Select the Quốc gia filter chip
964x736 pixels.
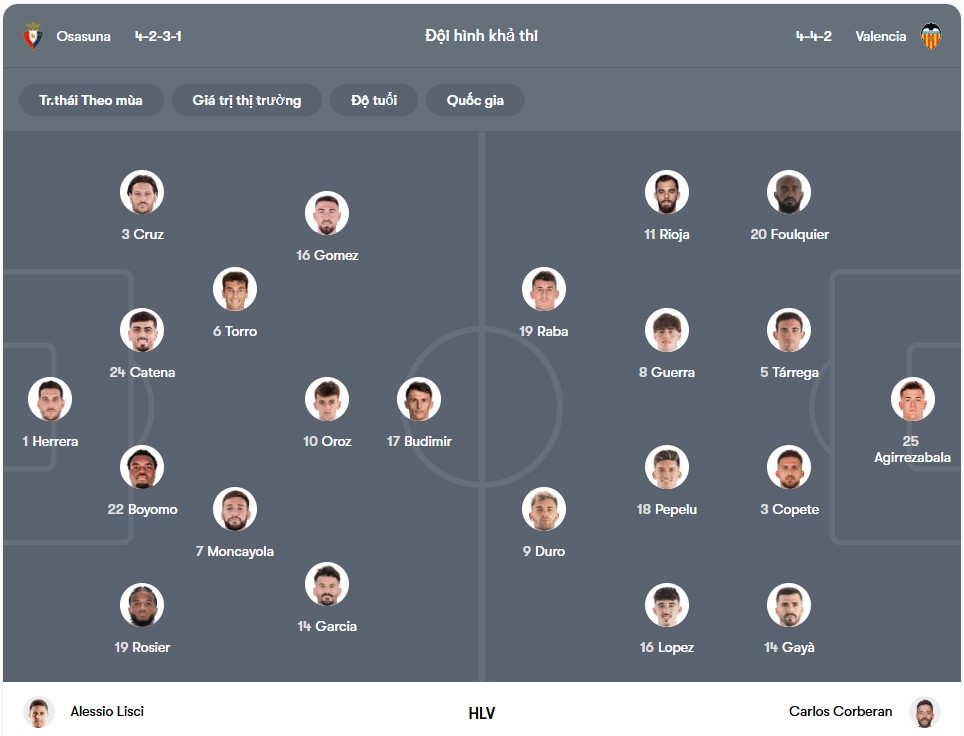[x=475, y=100]
